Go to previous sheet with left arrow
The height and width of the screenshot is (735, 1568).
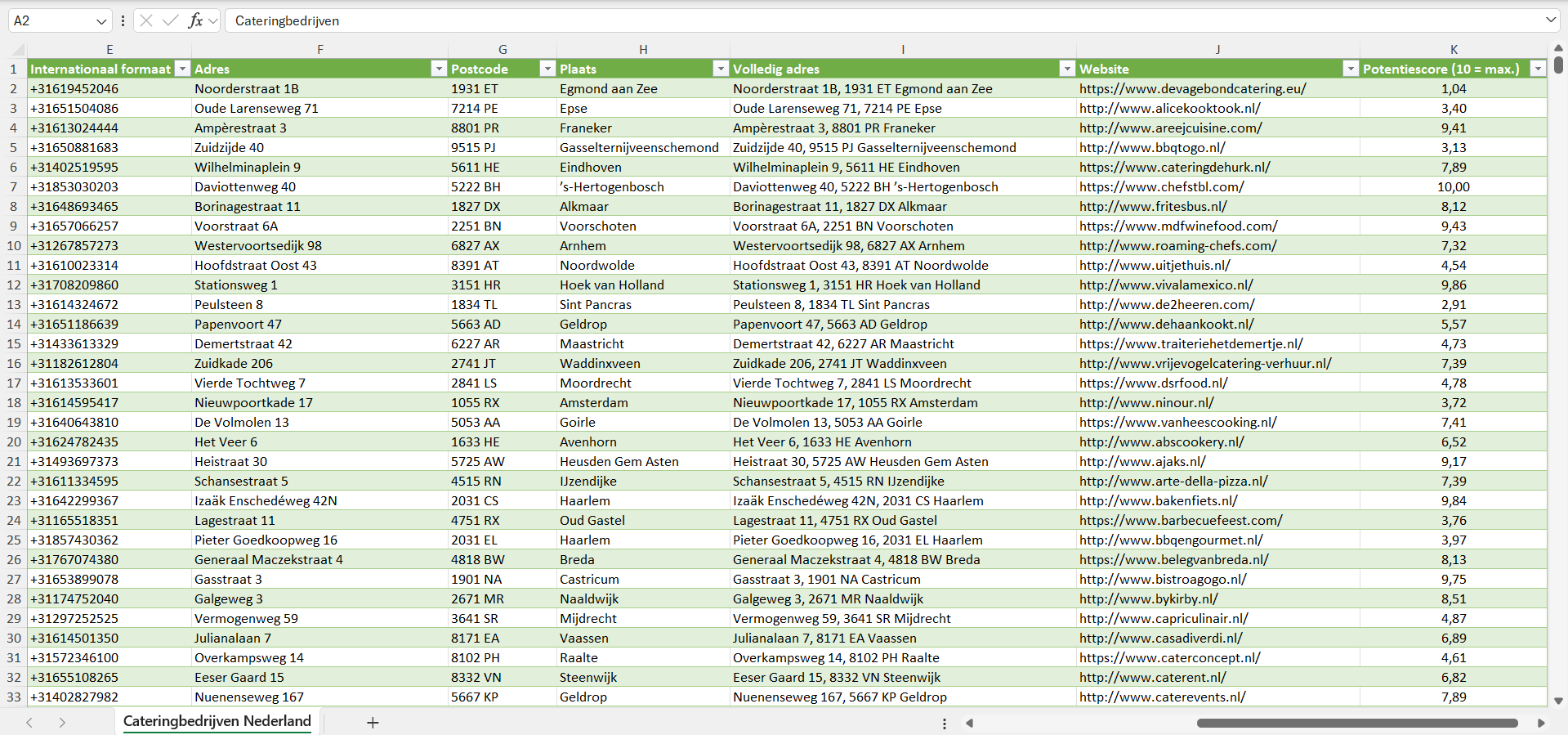tap(29, 722)
